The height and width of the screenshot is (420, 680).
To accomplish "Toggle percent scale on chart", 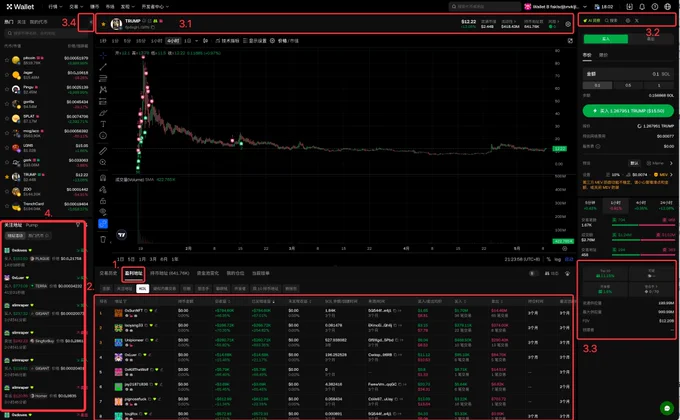I will [x=549, y=259].
